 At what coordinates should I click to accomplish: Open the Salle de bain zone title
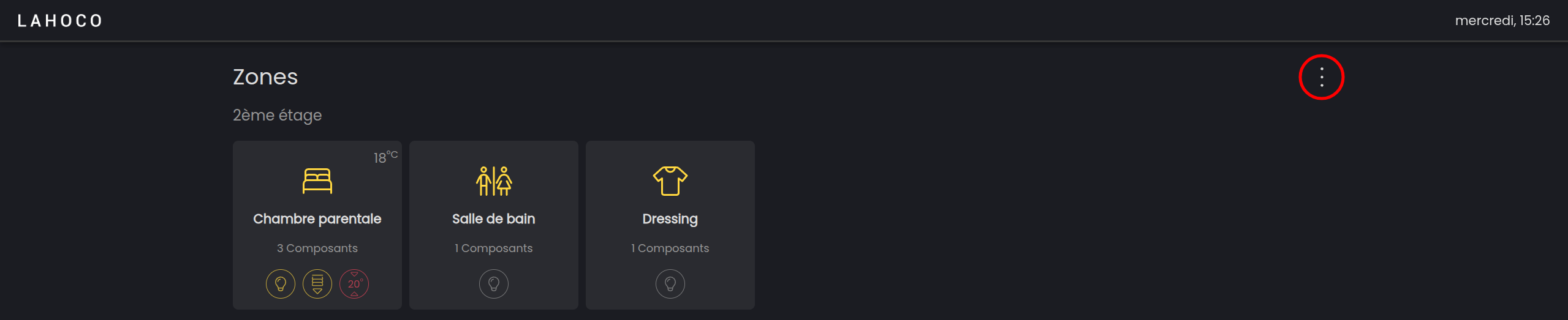click(x=493, y=219)
